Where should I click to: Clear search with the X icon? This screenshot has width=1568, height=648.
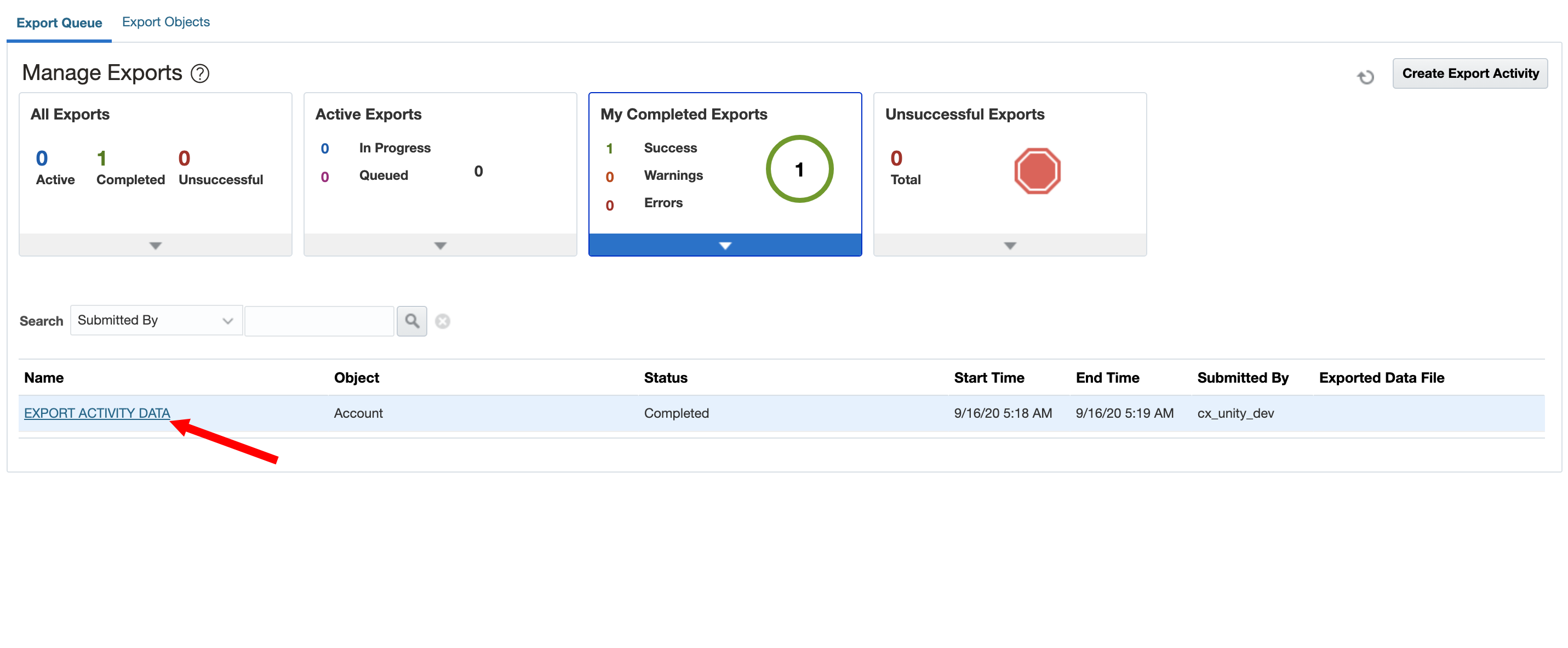[443, 321]
